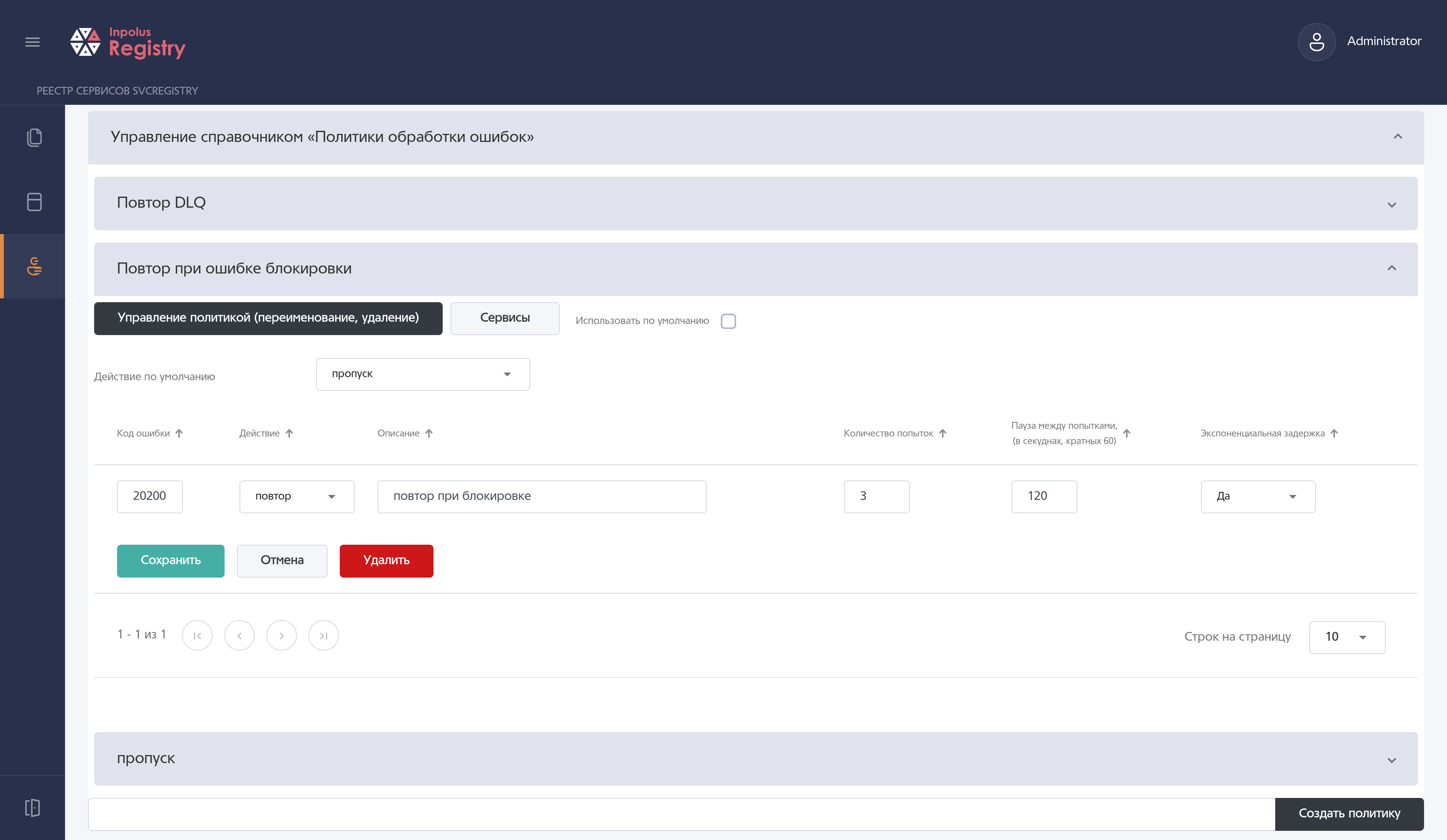Sort by Описание column arrow

[x=429, y=433]
